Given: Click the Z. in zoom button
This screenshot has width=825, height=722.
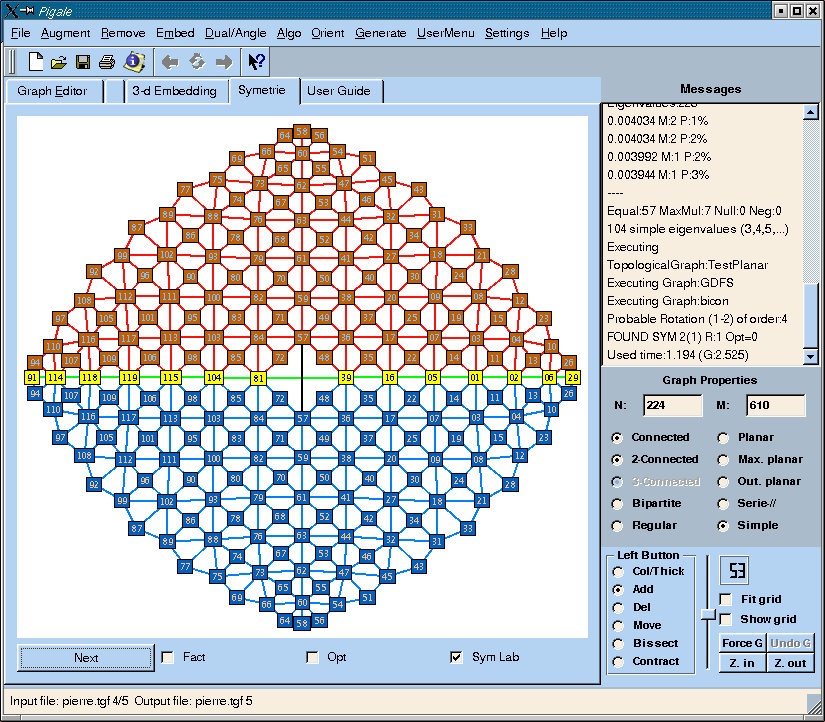Looking at the screenshot, I should click(741, 663).
